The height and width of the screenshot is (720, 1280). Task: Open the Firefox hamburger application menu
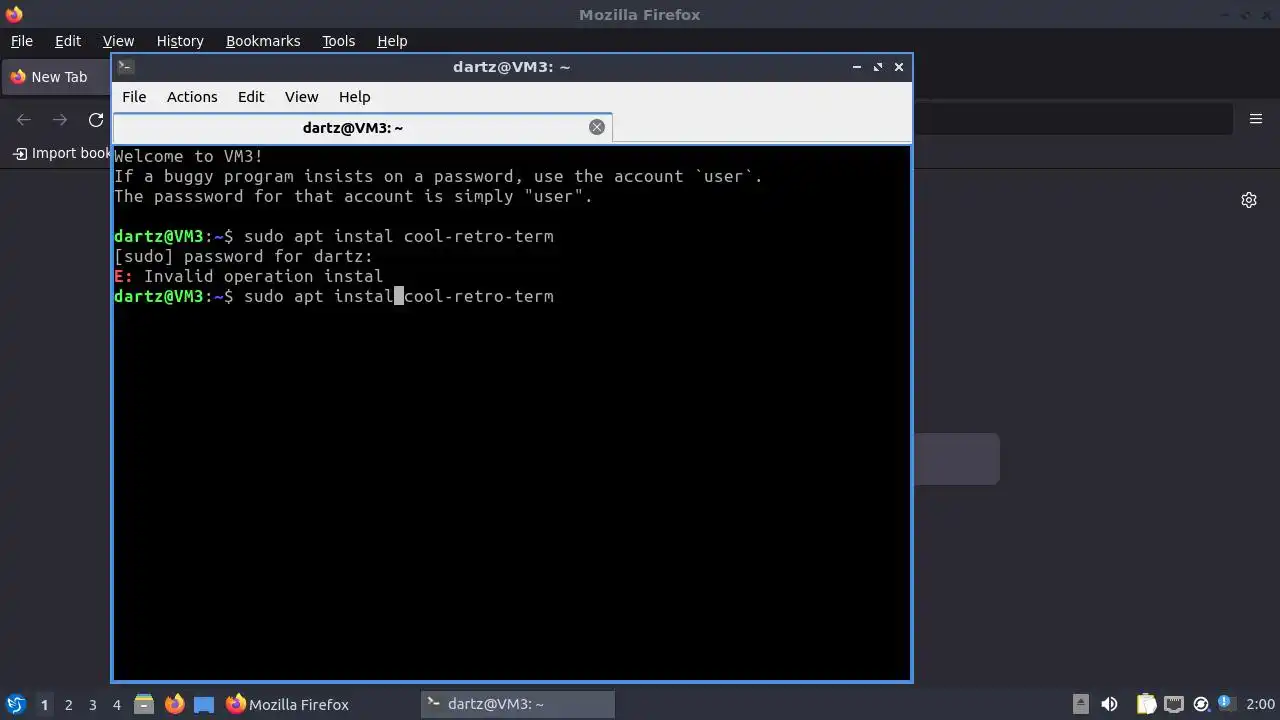click(x=1256, y=119)
